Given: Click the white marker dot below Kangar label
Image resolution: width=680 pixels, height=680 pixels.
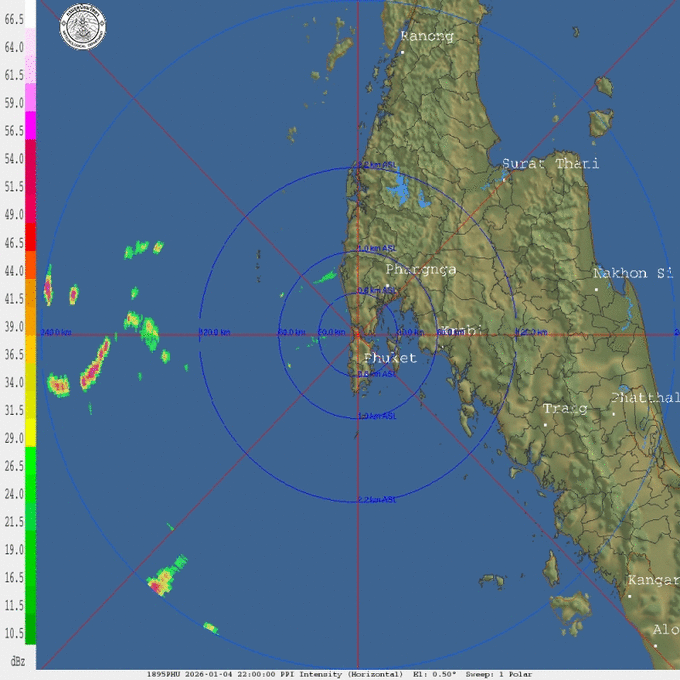Looking at the screenshot, I should [630, 596].
